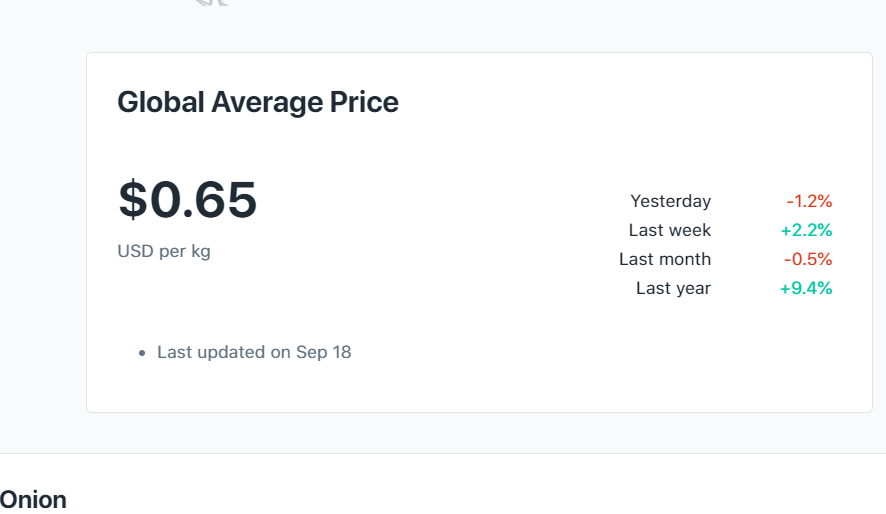Click the dollar sign in the price
The height and width of the screenshot is (514, 886).
point(132,200)
